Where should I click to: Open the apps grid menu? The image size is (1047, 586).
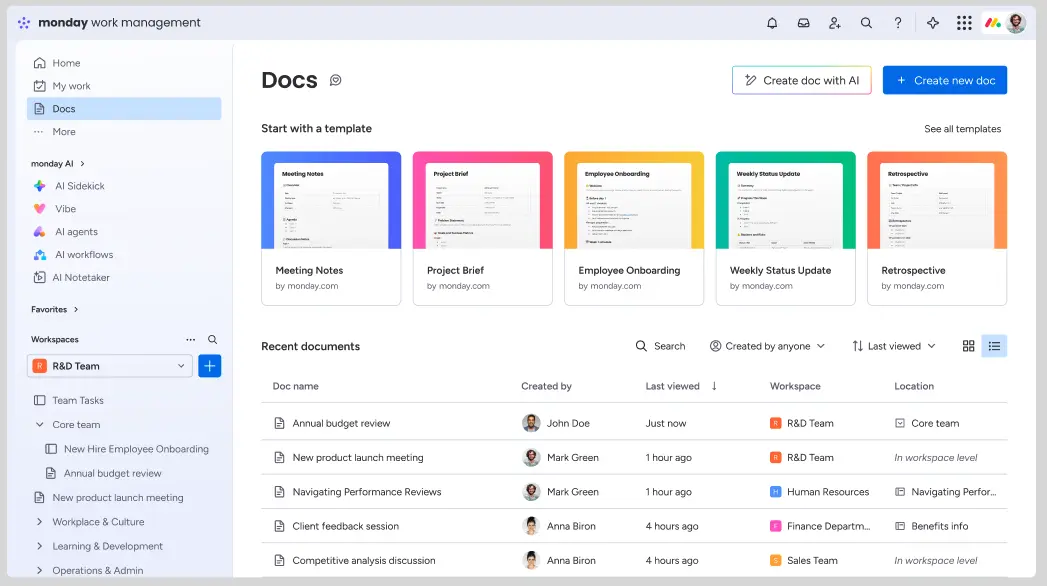pos(964,23)
